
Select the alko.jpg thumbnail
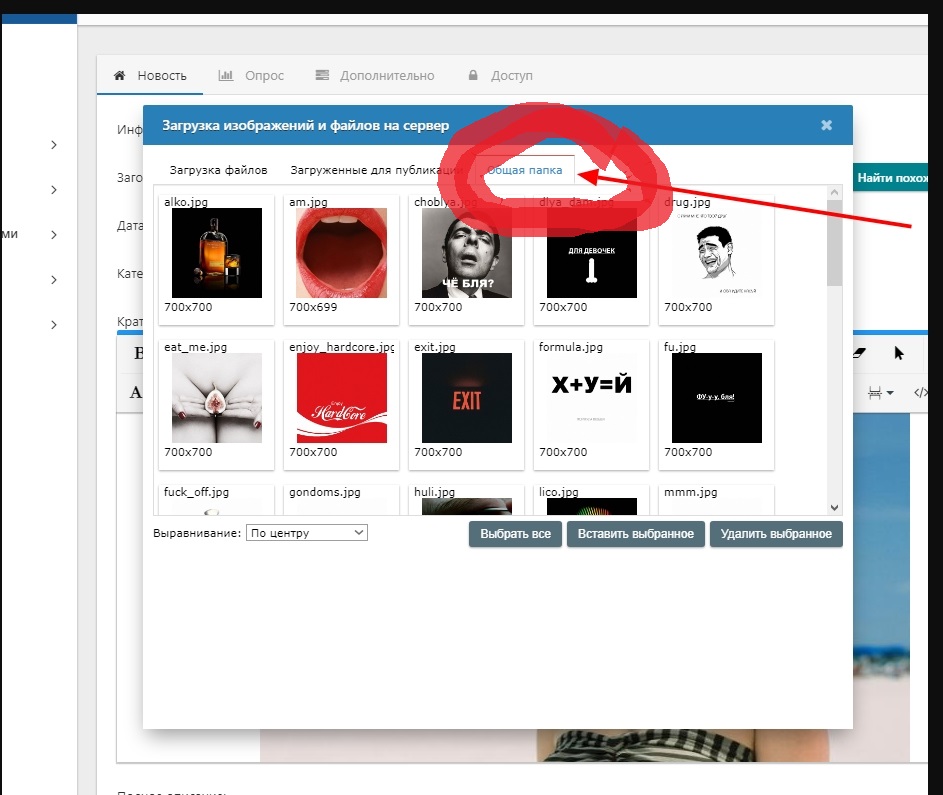point(217,253)
